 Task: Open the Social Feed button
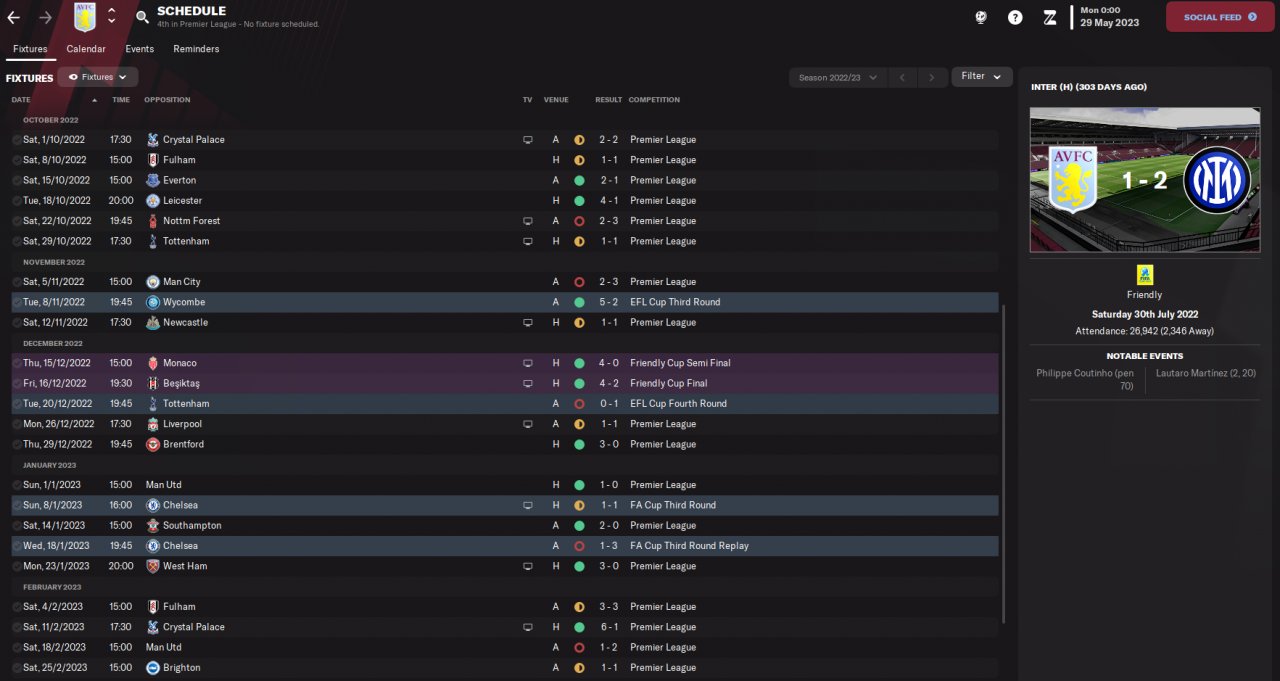tap(1220, 17)
